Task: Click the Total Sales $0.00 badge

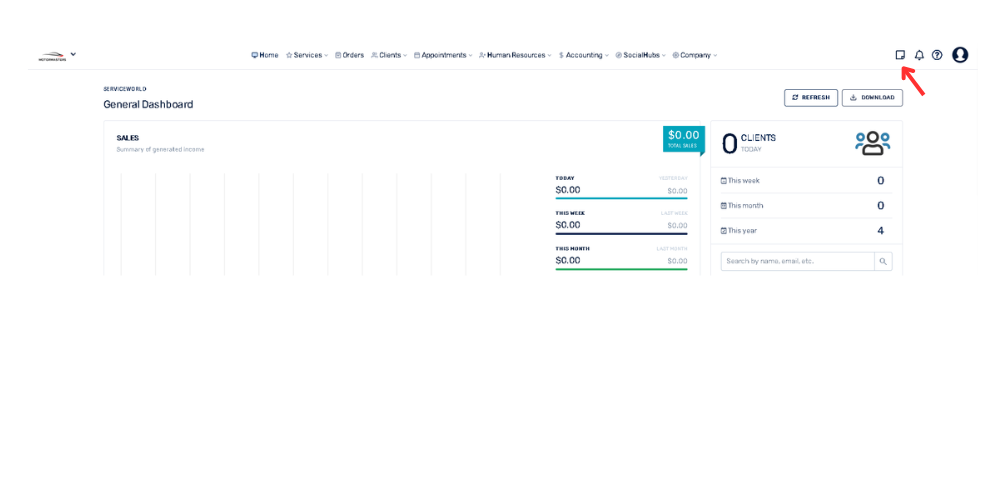Action: coord(683,138)
